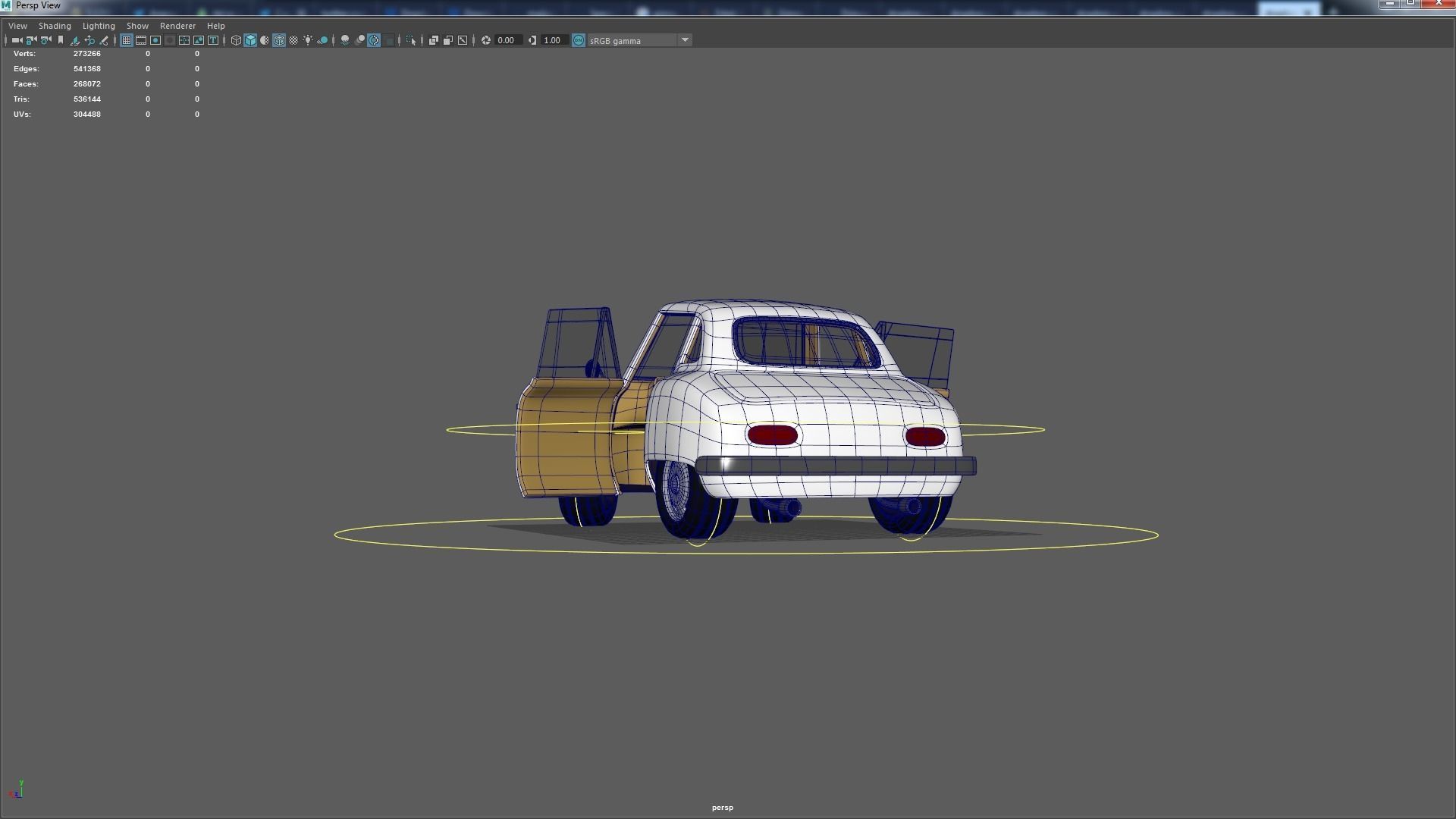Toggle the Resolution Gate icon
The image size is (1456, 819).
point(155,40)
